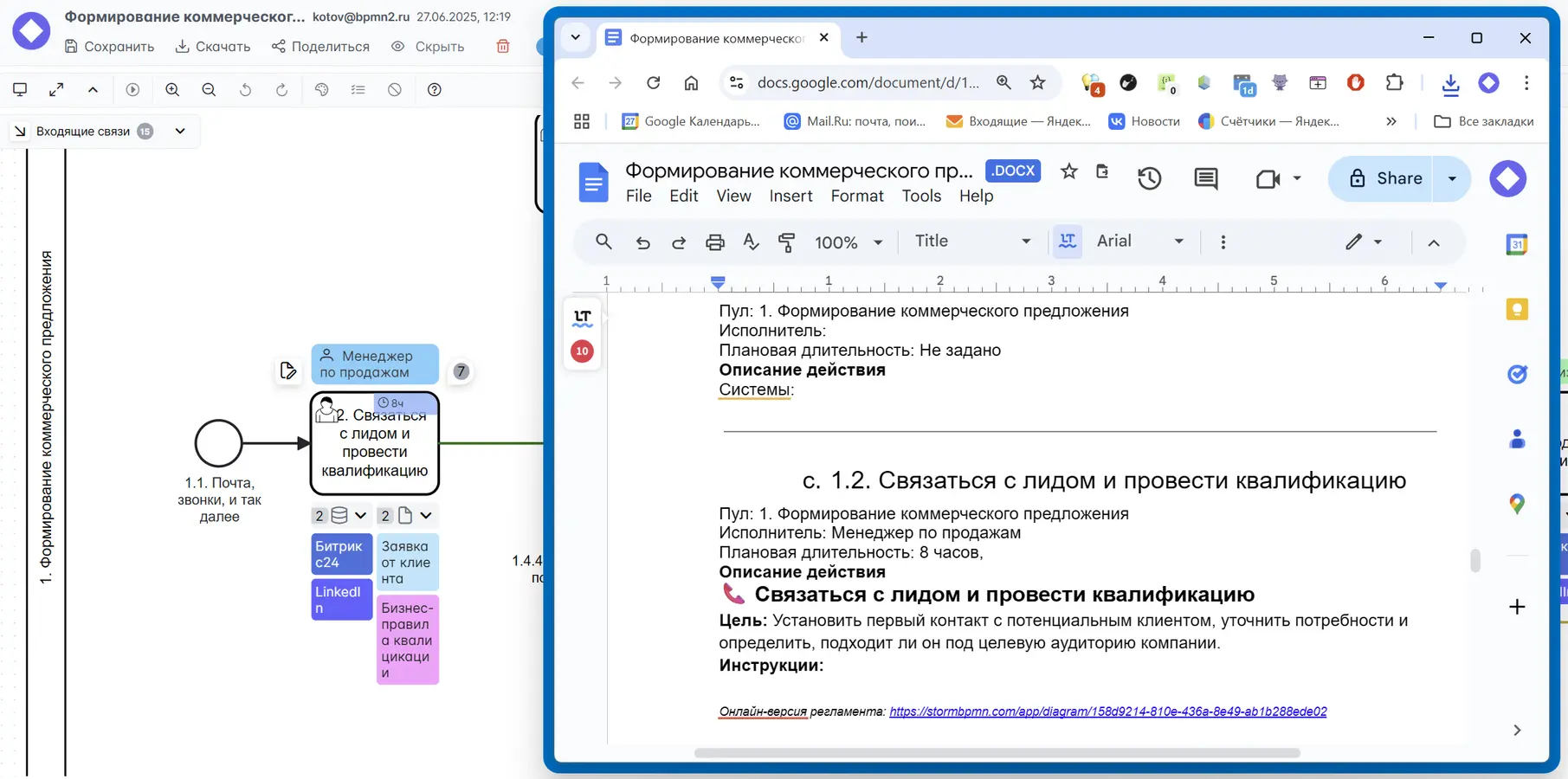Click edit document icon beside role tag
The width and height of the screenshot is (1568, 779).
click(x=288, y=371)
